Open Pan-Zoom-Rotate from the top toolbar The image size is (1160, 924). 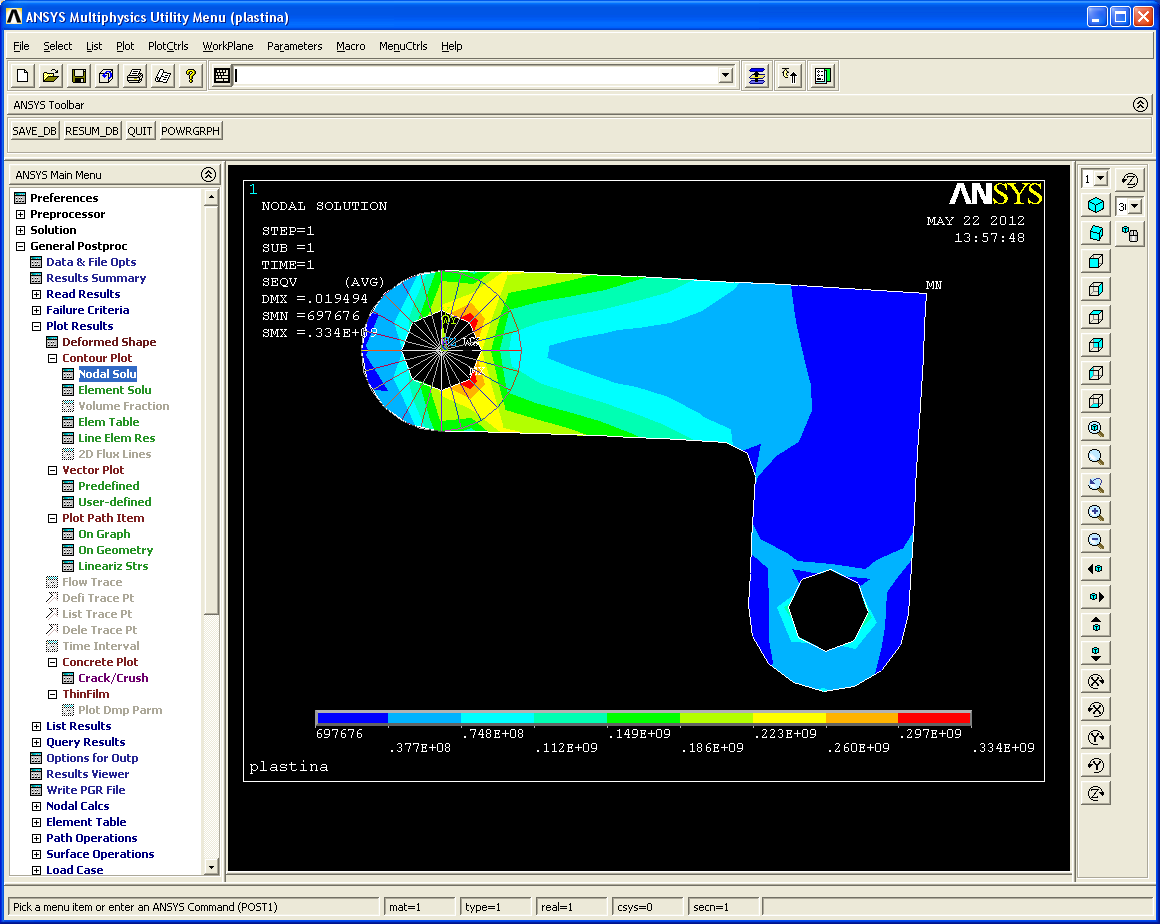[x=107, y=75]
